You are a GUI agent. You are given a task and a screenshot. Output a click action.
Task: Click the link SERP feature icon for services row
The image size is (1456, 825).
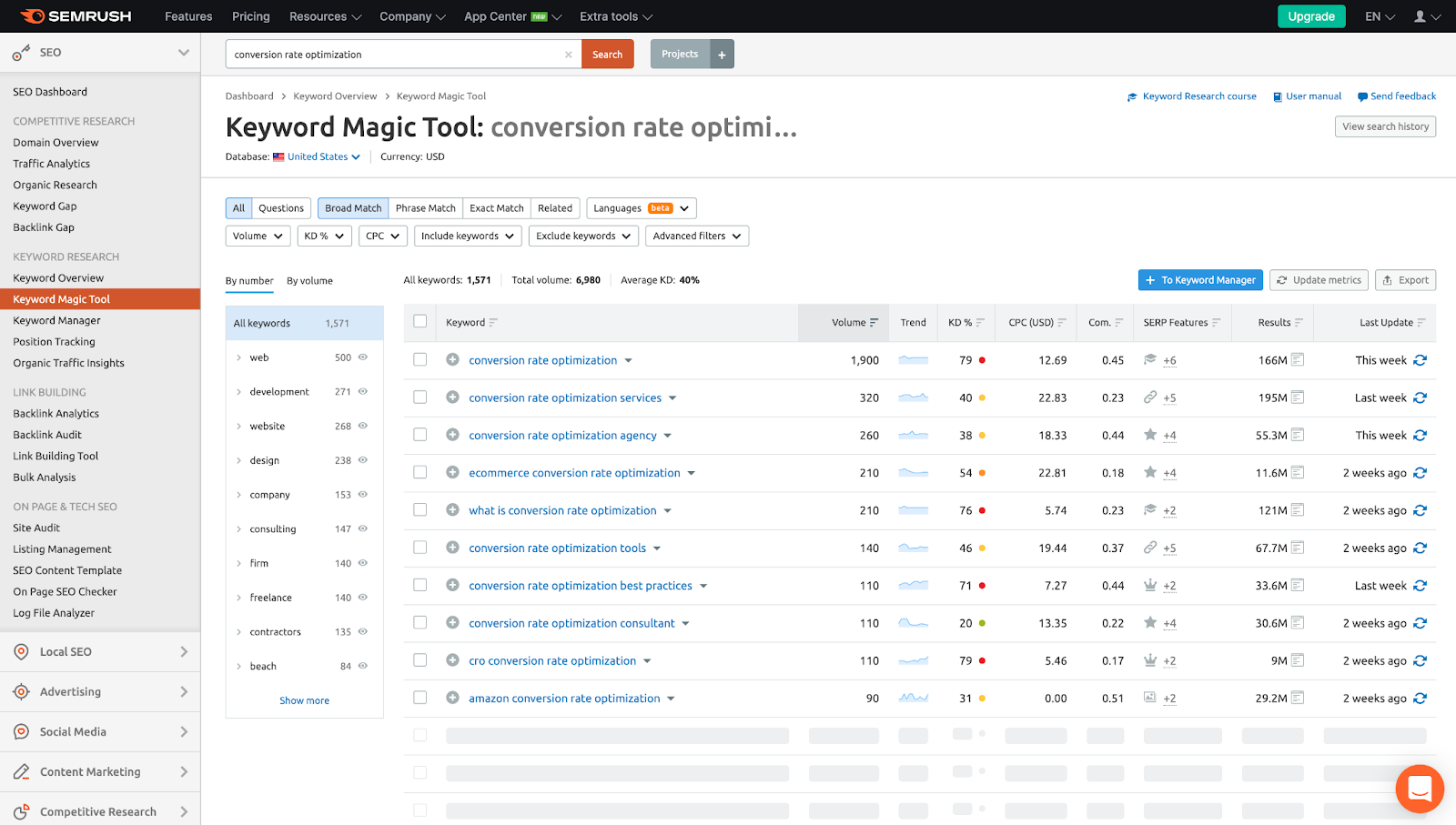tap(1150, 397)
